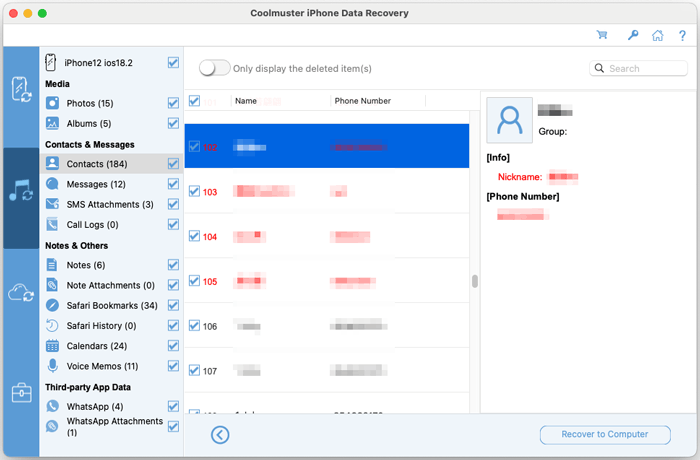Uncheck the checkbox for contact row 103
Screen dimensions: 700x460
pyautogui.click(x=194, y=192)
